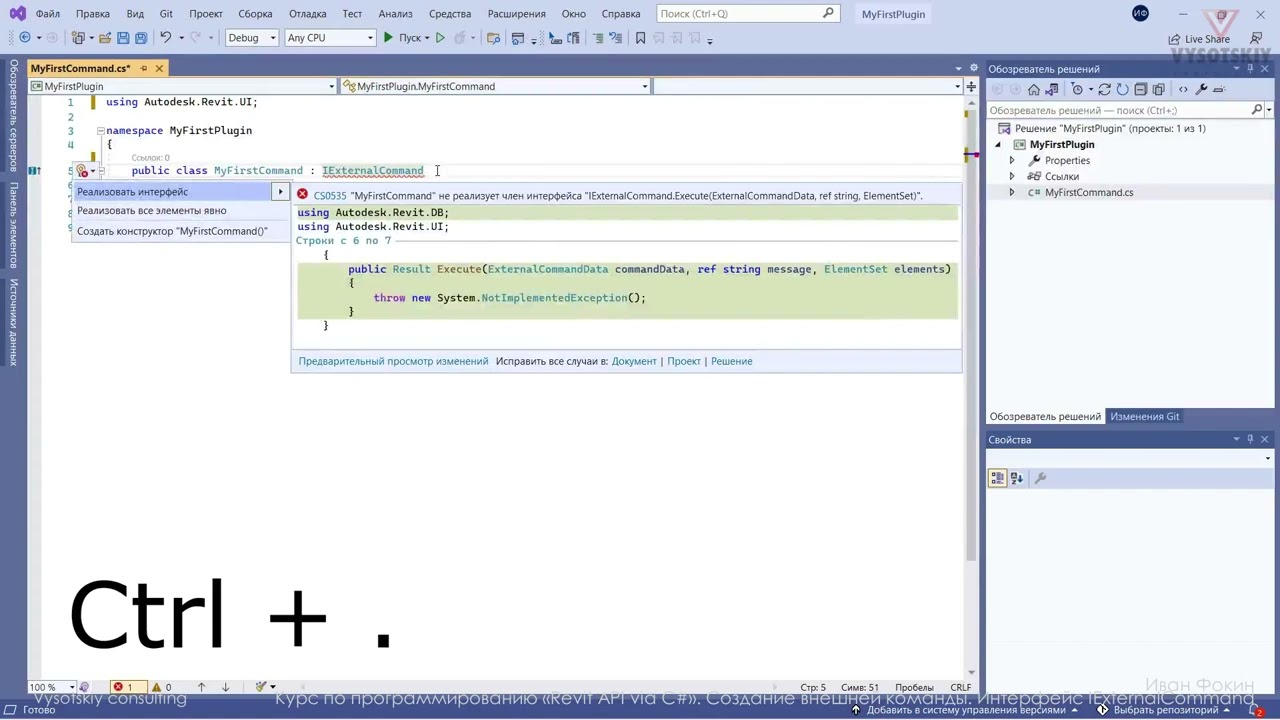Screen dimensions: 1280x720
Task: Click the Save All toolbar icon
Action: click(x=141, y=38)
